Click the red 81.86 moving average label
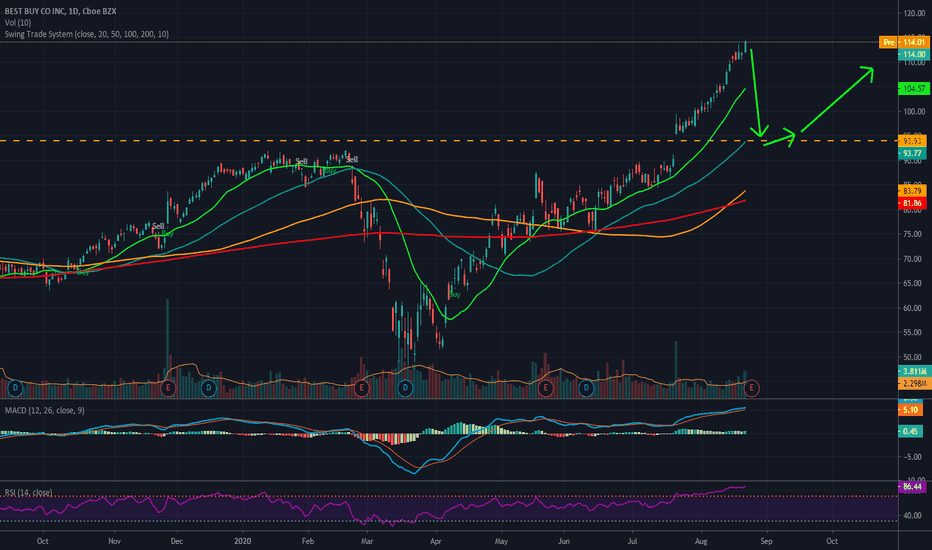This screenshot has width=932, height=550. (912, 203)
